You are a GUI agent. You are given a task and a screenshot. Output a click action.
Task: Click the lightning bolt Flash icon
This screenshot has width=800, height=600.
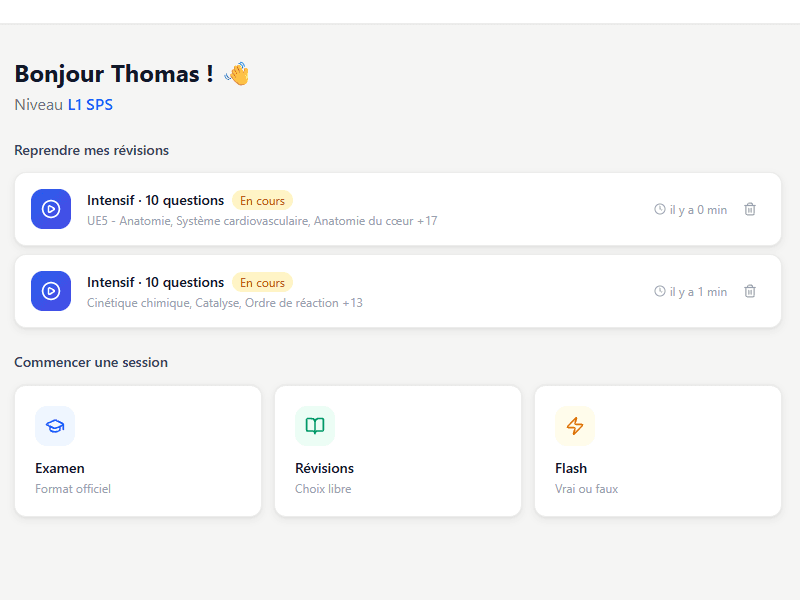pos(575,426)
